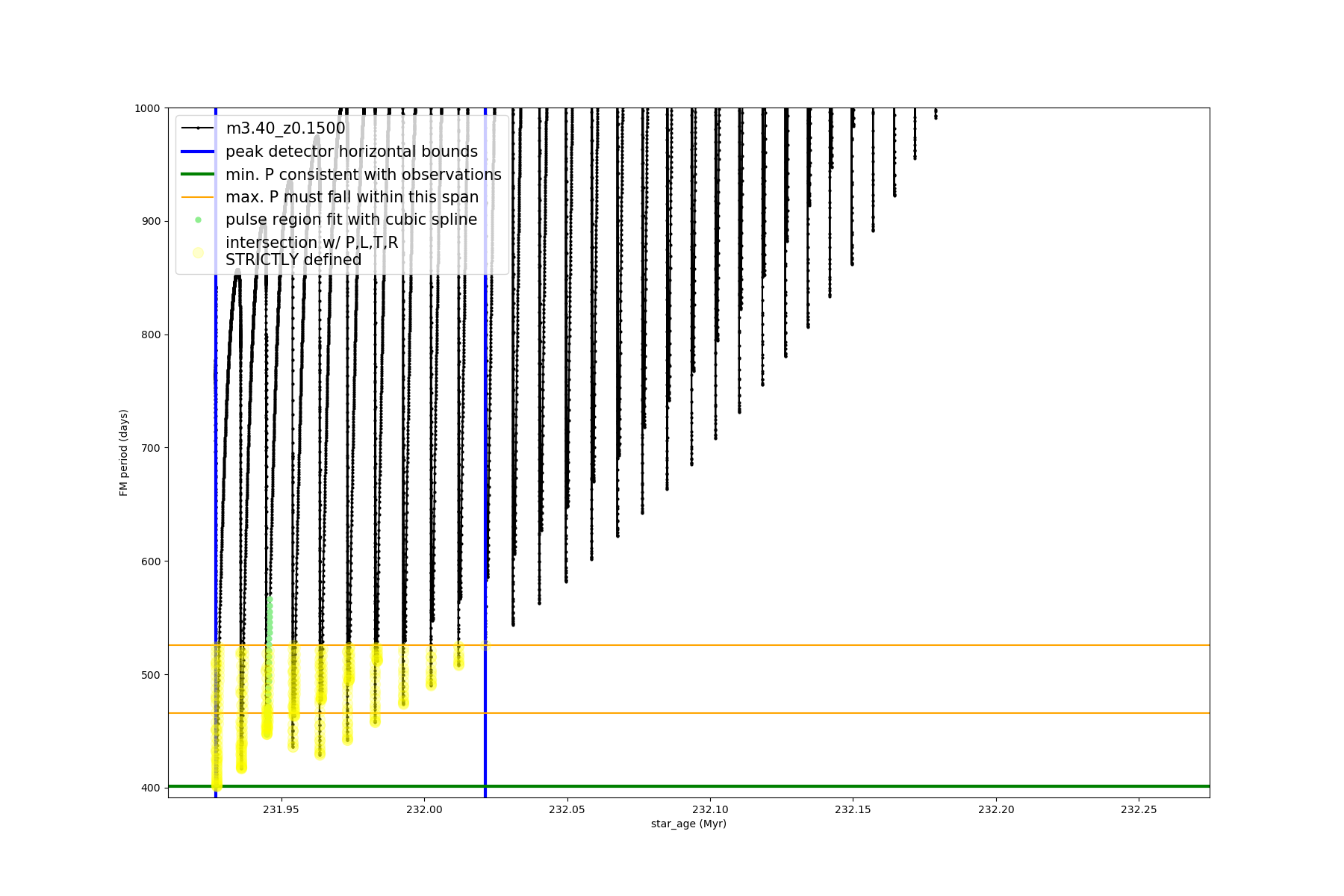Screen dimensions: 1344x896
Task: Click the green line swatch in legend
Action: 198,175
